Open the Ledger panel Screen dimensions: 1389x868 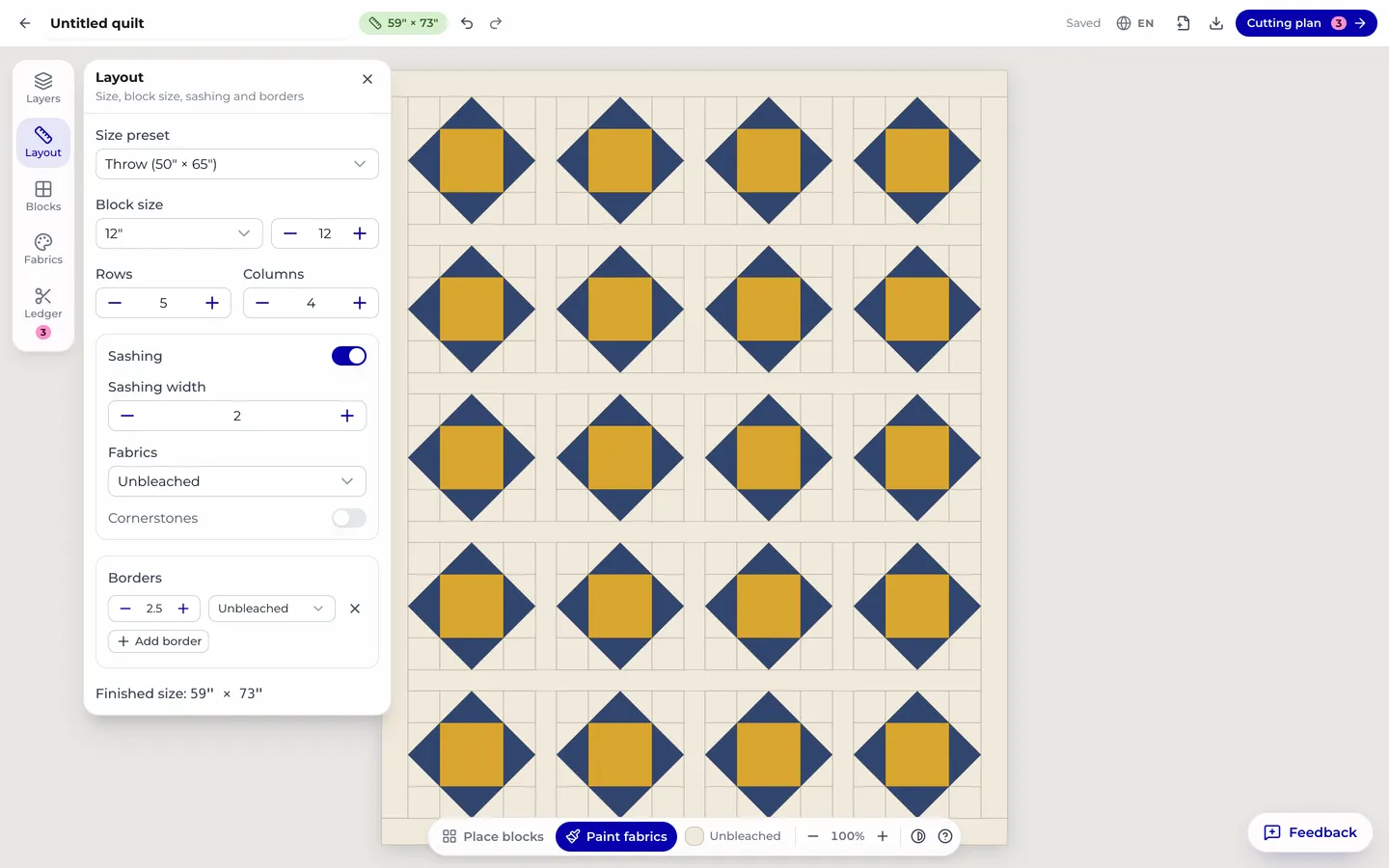tap(43, 313)
